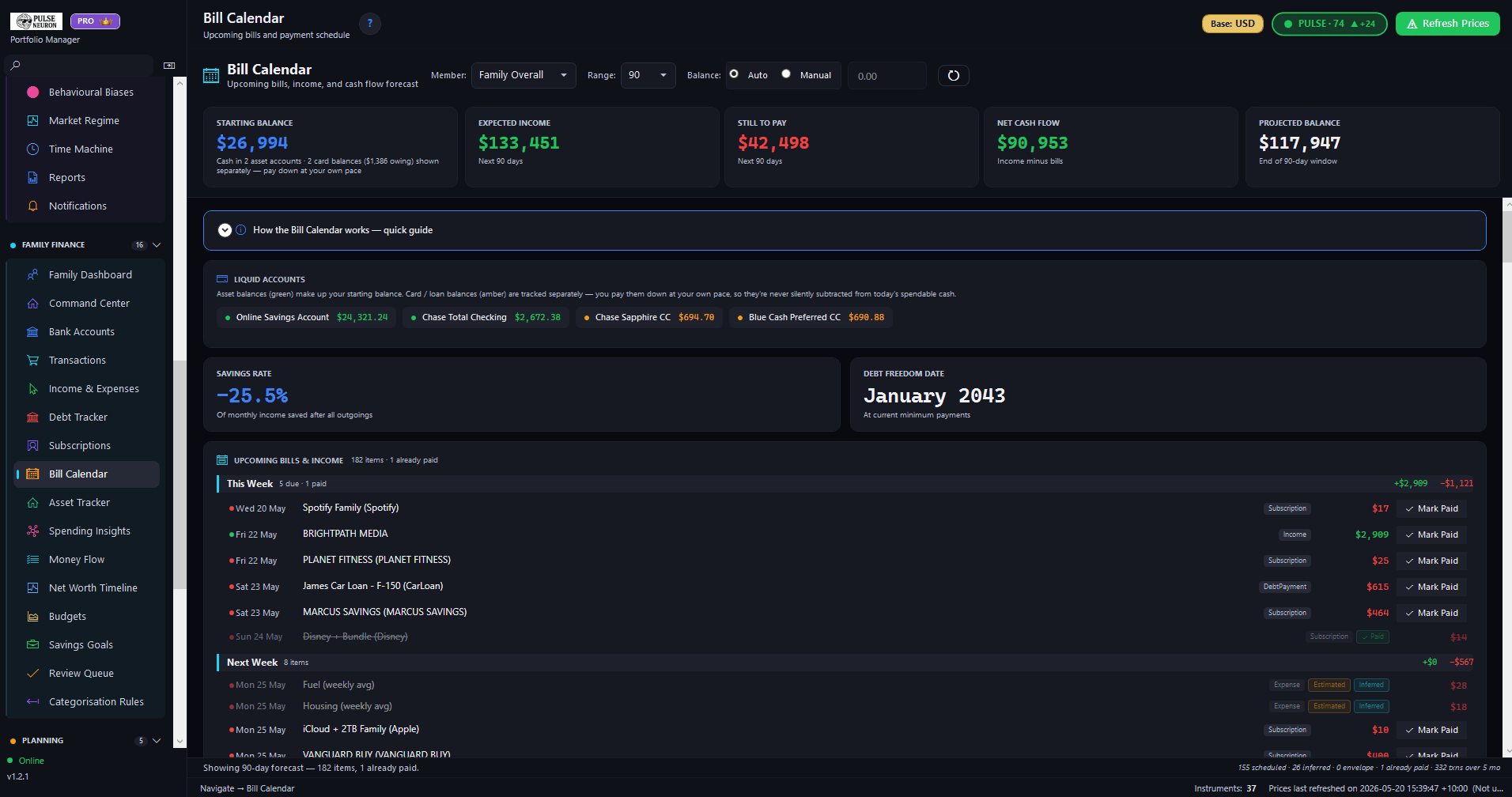The width and height of the screenshot is (1512, 797).
Task: Click the Asset Tracker house icon
Action: click(x=32, y=502)
